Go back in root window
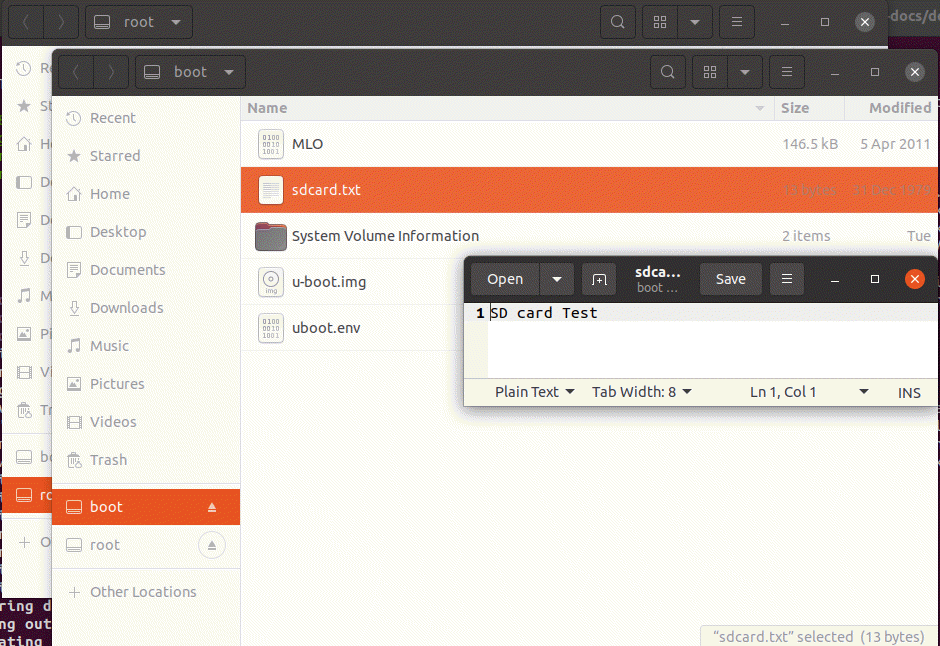 pos(26,22)
